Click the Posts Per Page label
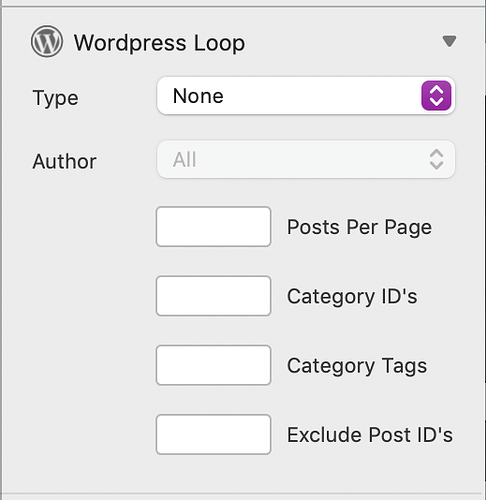 coord(359,227)
